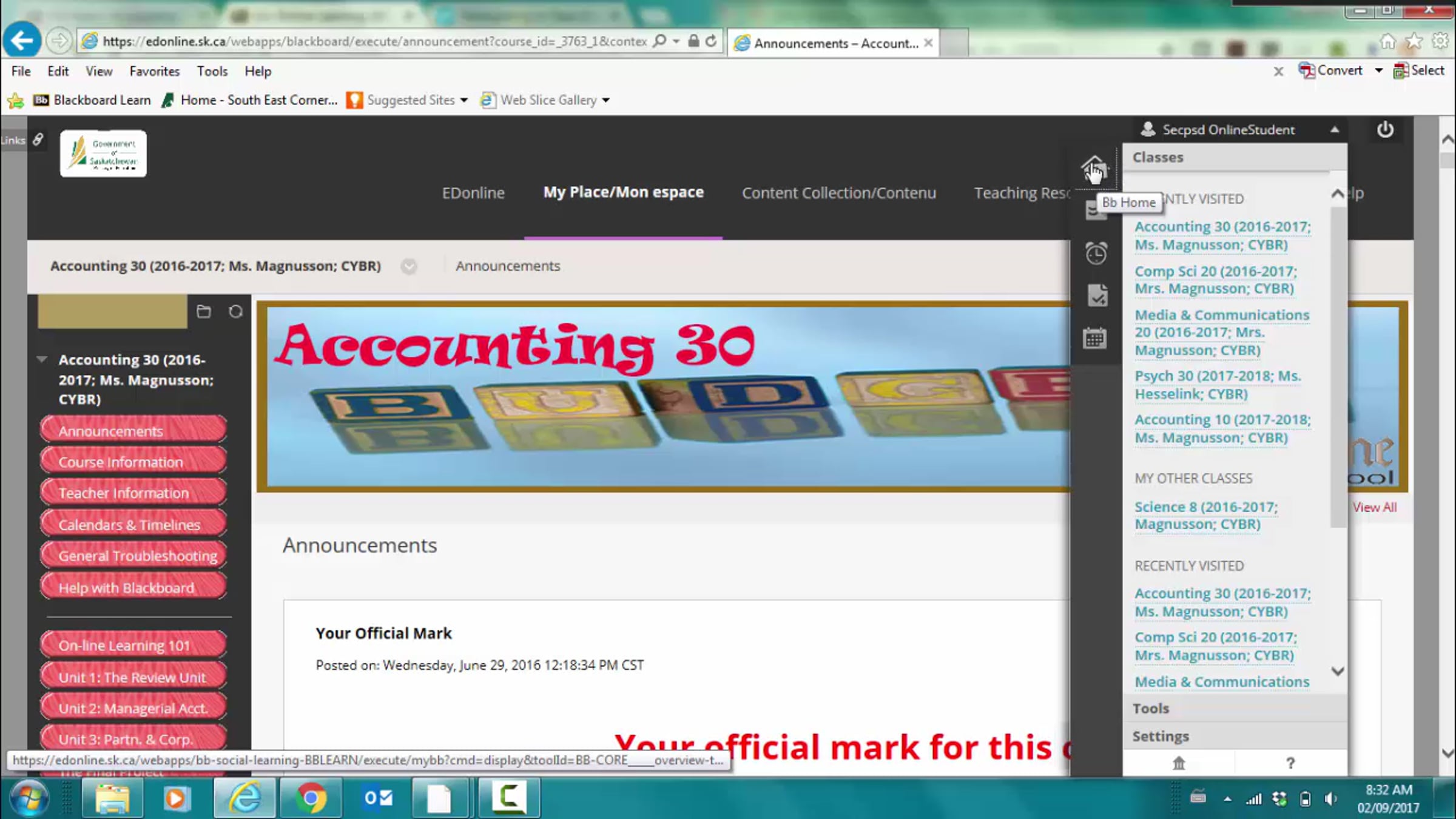This screenshot has width=1456, height=819.
Task: Launch Camtasia from the taskbar
Action: (508, 798)
